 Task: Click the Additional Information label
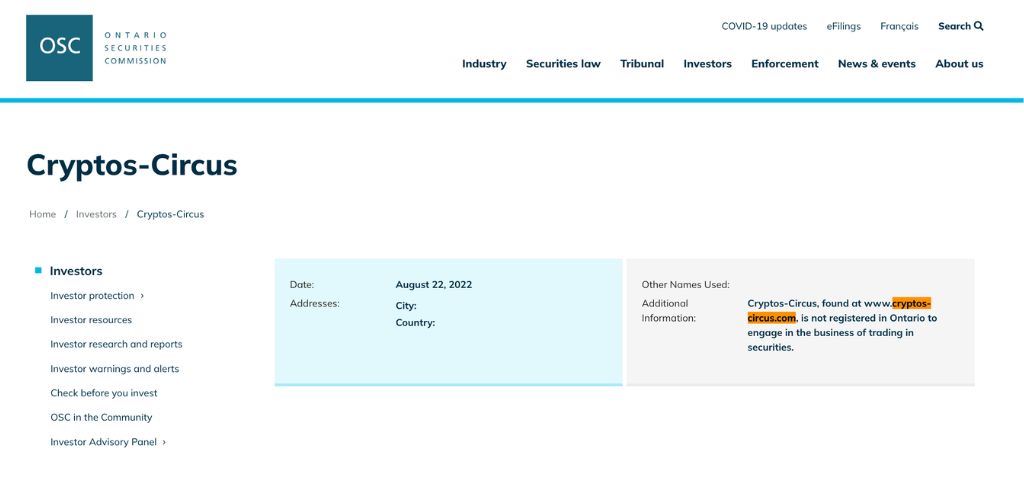[669, 311]
